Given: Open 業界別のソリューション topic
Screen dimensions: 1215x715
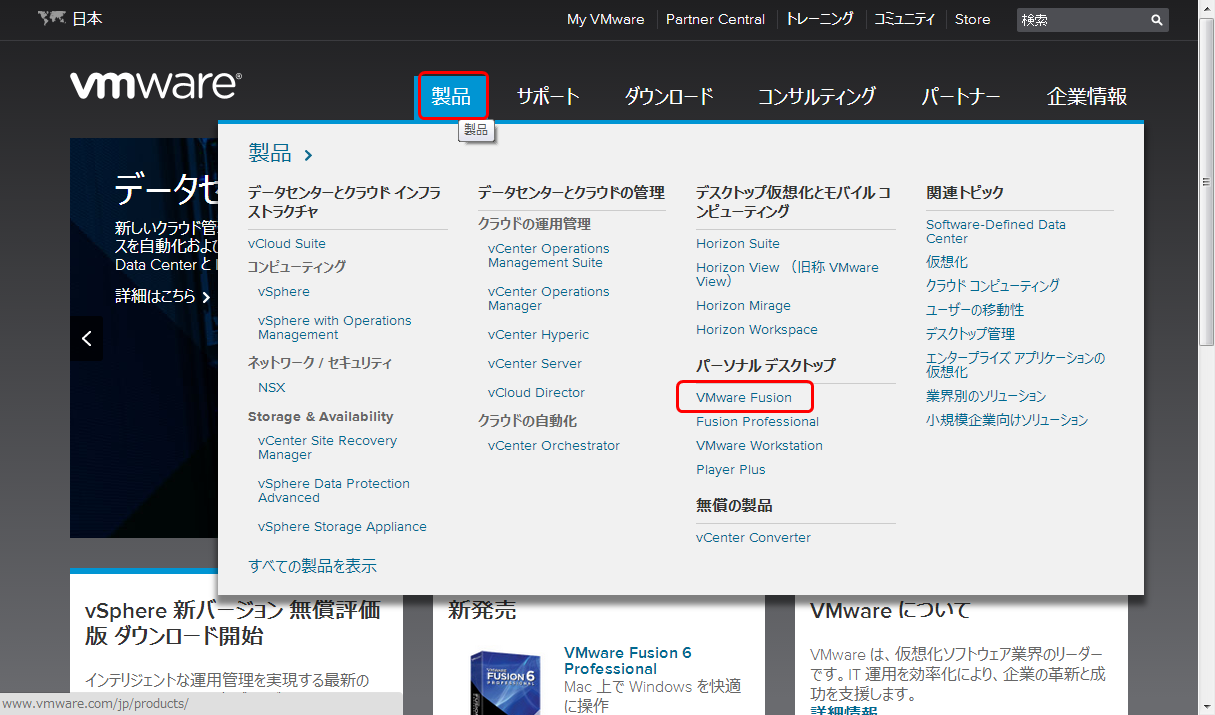Looking at the screenshot, I should tap(986, 396).
